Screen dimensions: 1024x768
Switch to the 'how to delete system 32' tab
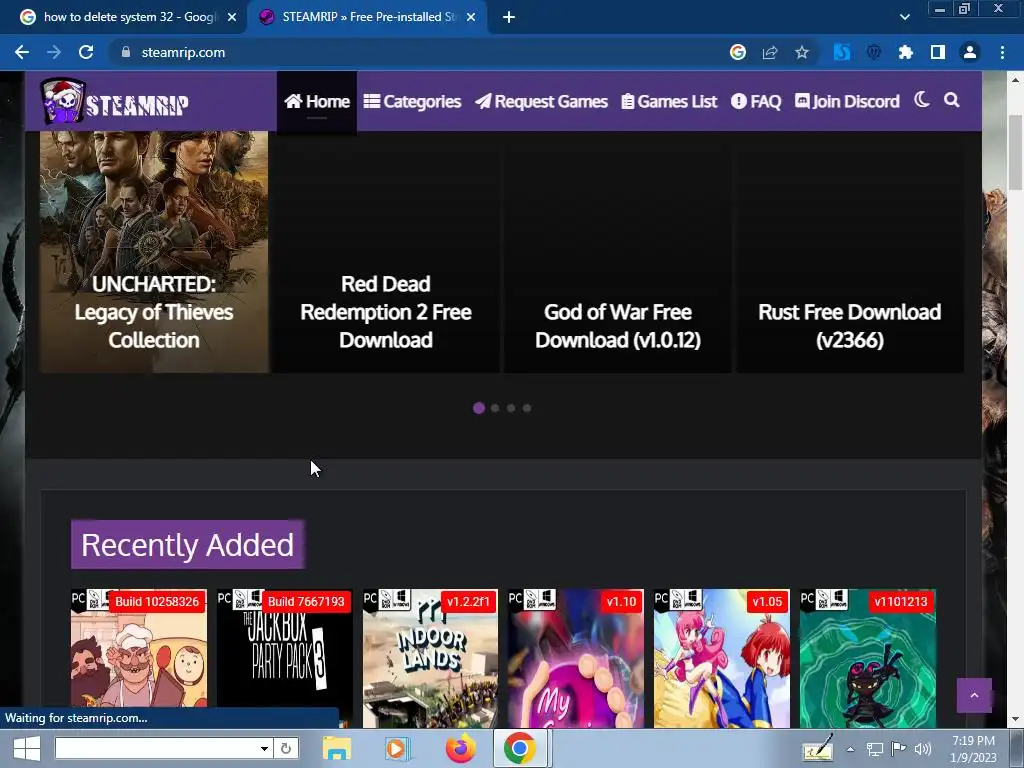tap(129, 17)
